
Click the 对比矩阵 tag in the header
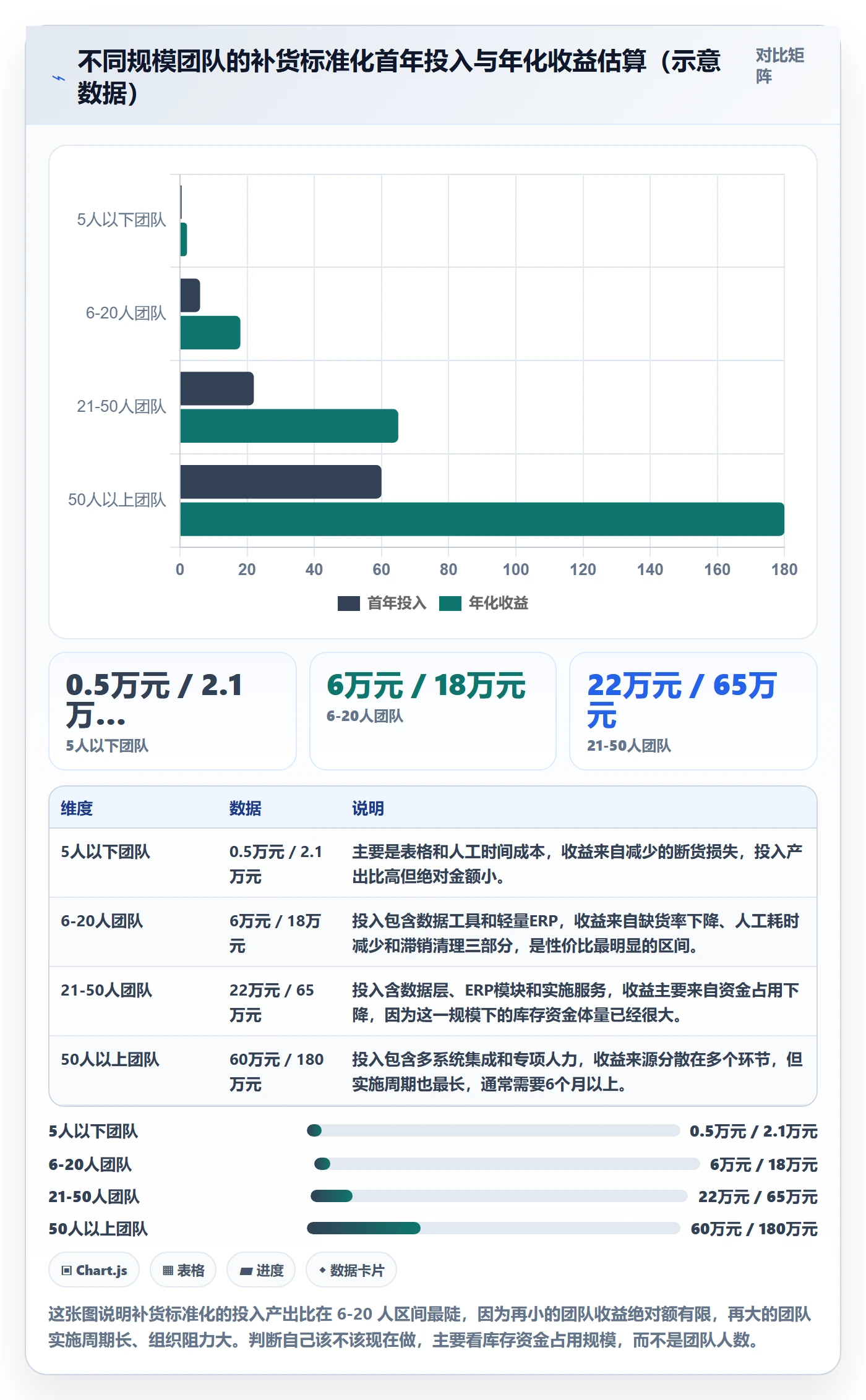tap(779, 66)
